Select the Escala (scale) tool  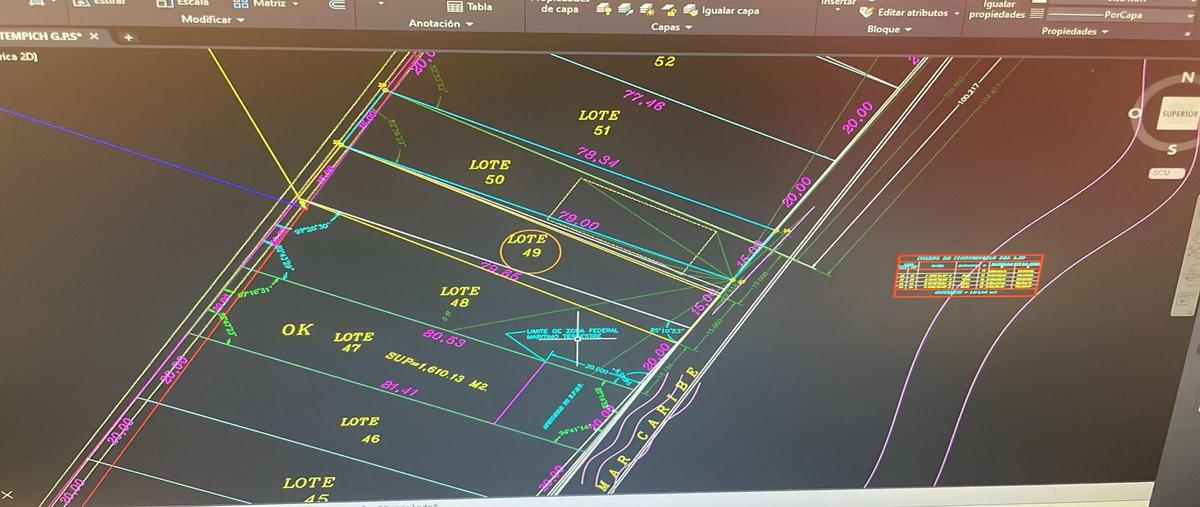pyautogui.click(x=183, y=3)
